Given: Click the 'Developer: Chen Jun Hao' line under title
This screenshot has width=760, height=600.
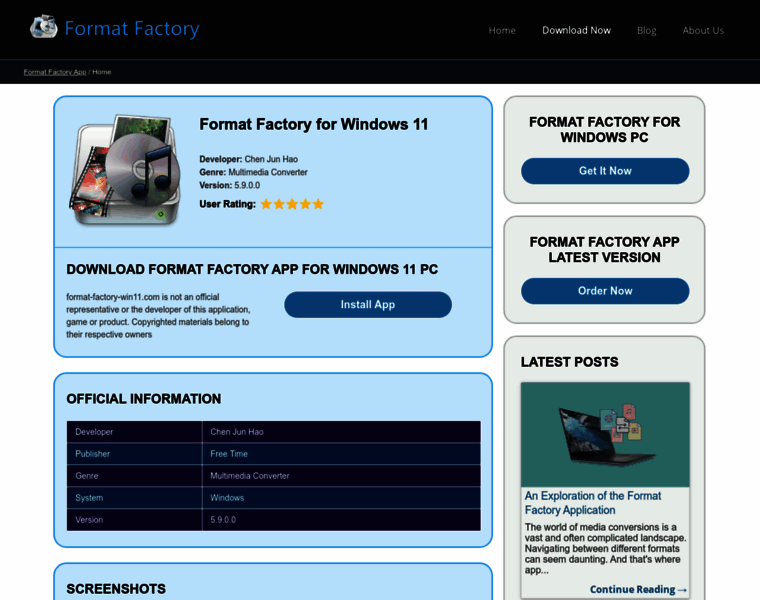Looking at the screenshot, I should point(249,159).
